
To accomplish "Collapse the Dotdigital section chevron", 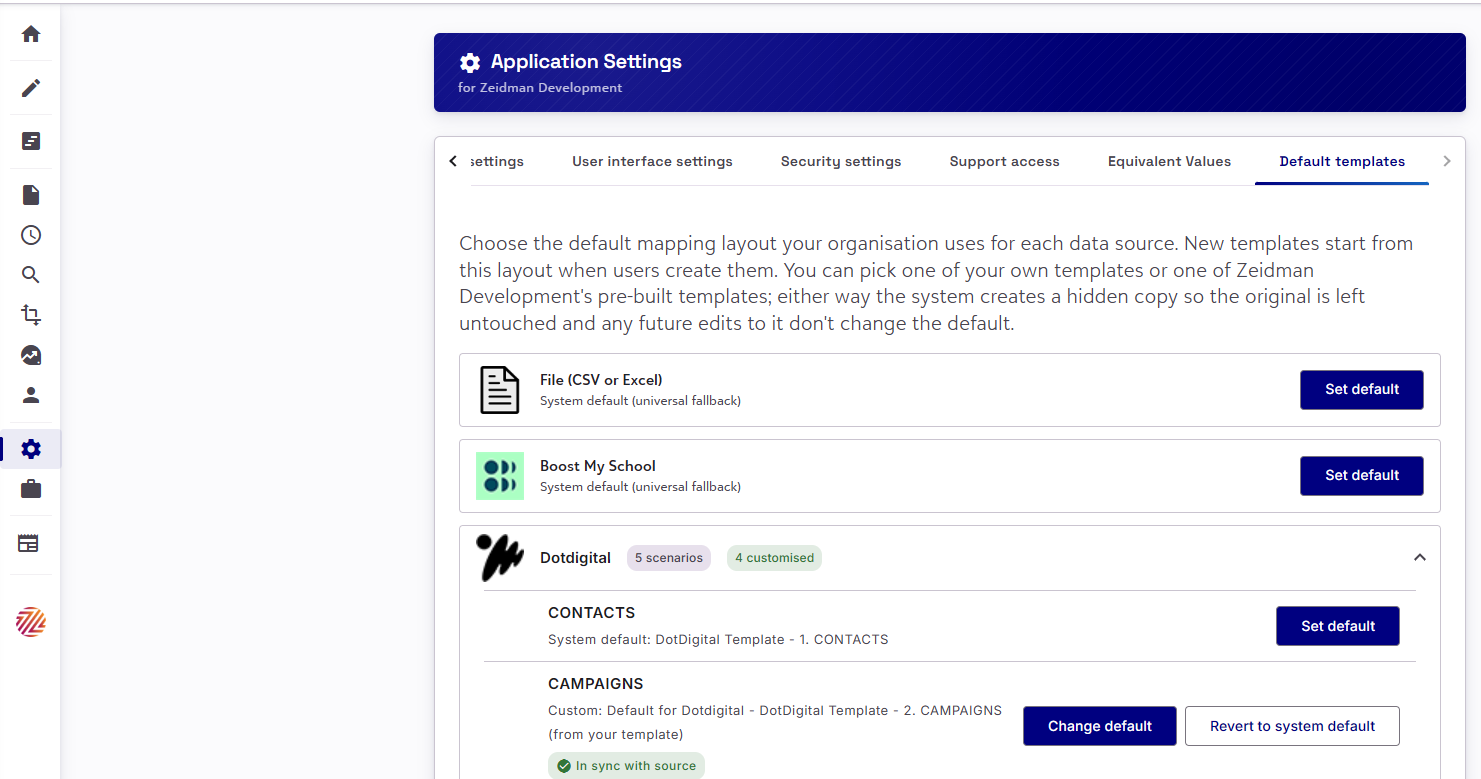I will pyautogui.click(x=1419, y=557).
